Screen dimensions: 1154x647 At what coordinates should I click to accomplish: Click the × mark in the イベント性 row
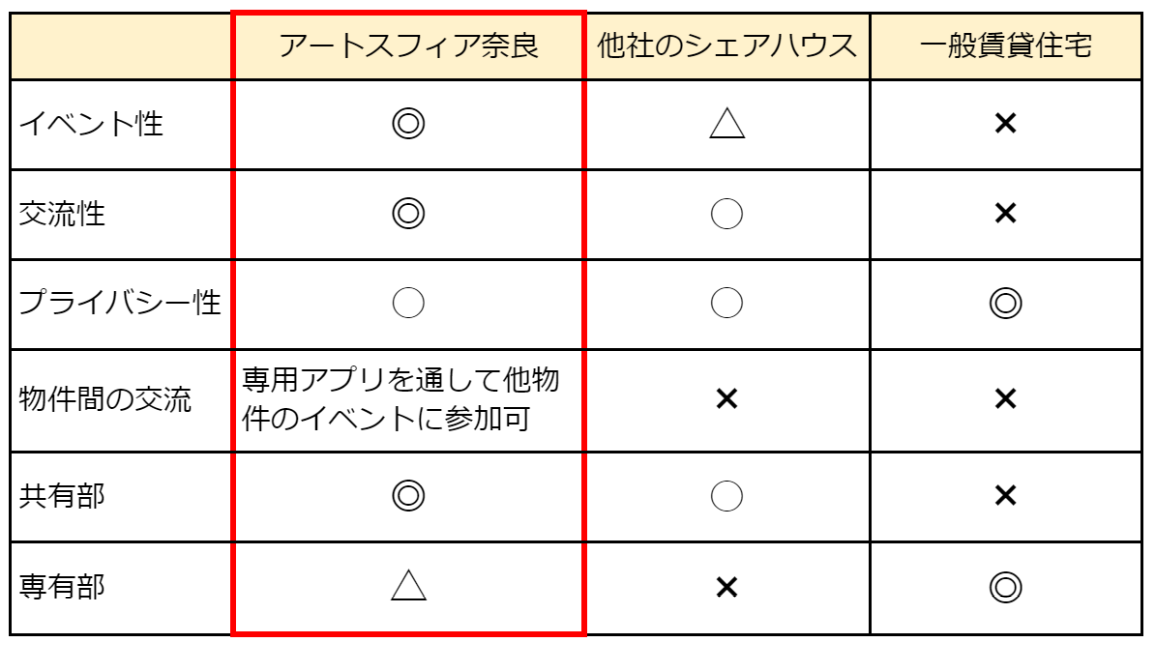click(x=1005, y=124)
